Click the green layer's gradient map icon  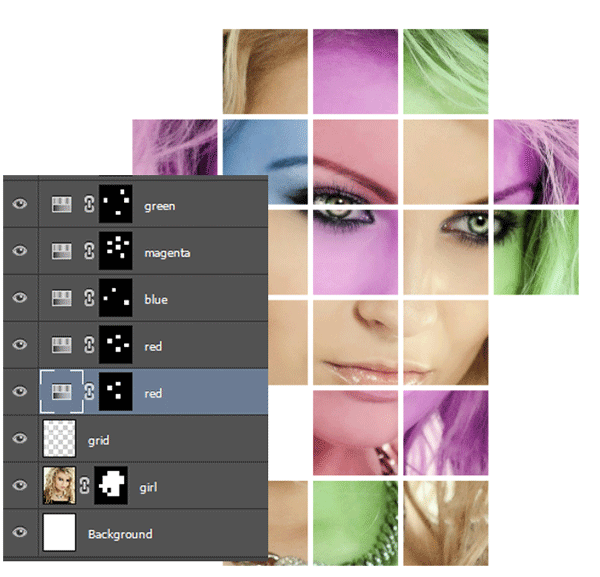click(62, 205)
